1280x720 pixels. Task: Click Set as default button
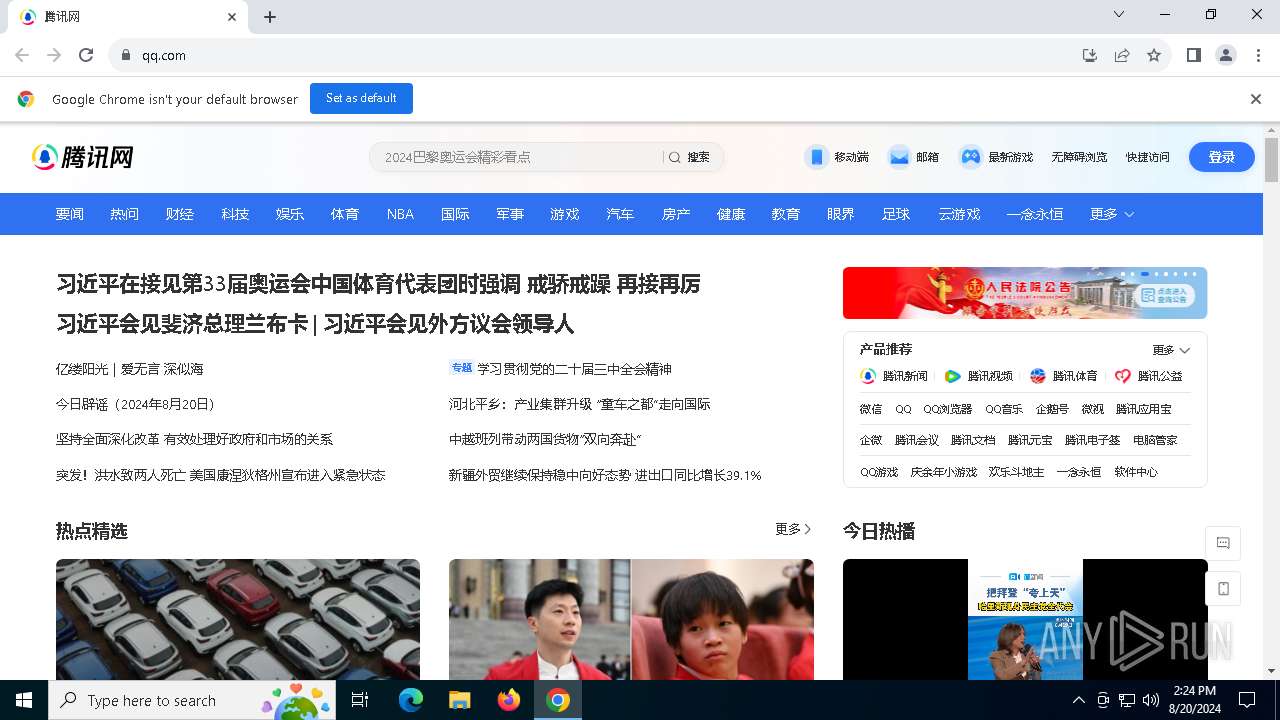coord(361,98)
